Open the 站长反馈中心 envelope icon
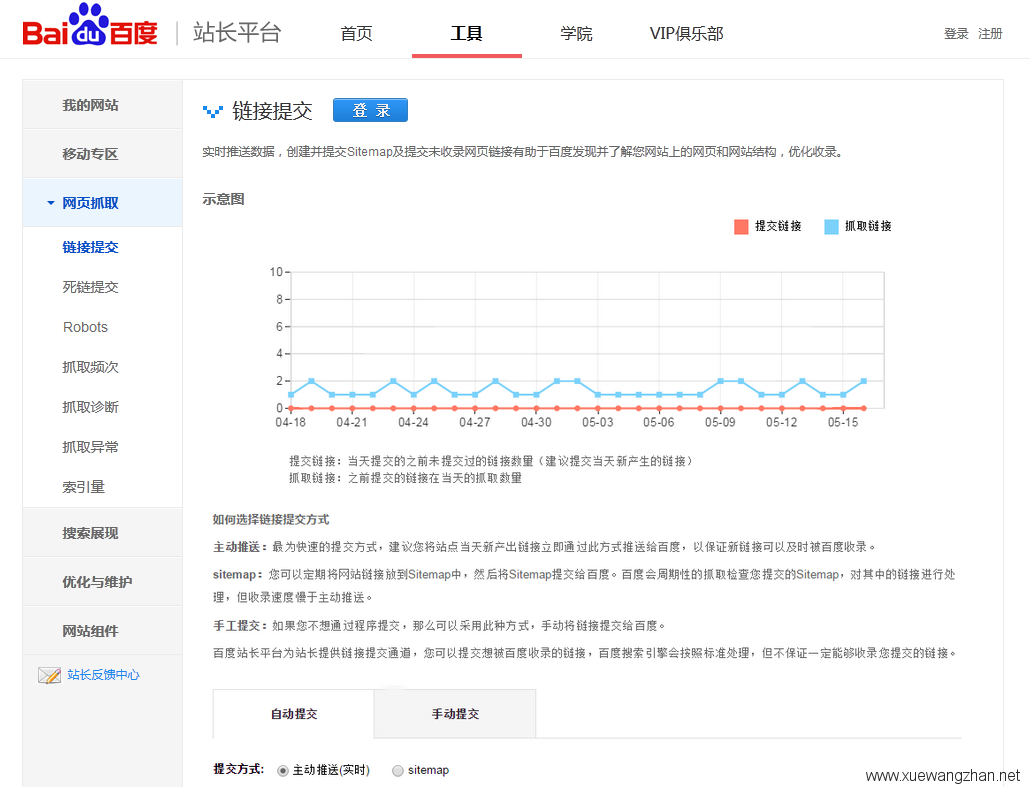 click(x=49, y=675)
